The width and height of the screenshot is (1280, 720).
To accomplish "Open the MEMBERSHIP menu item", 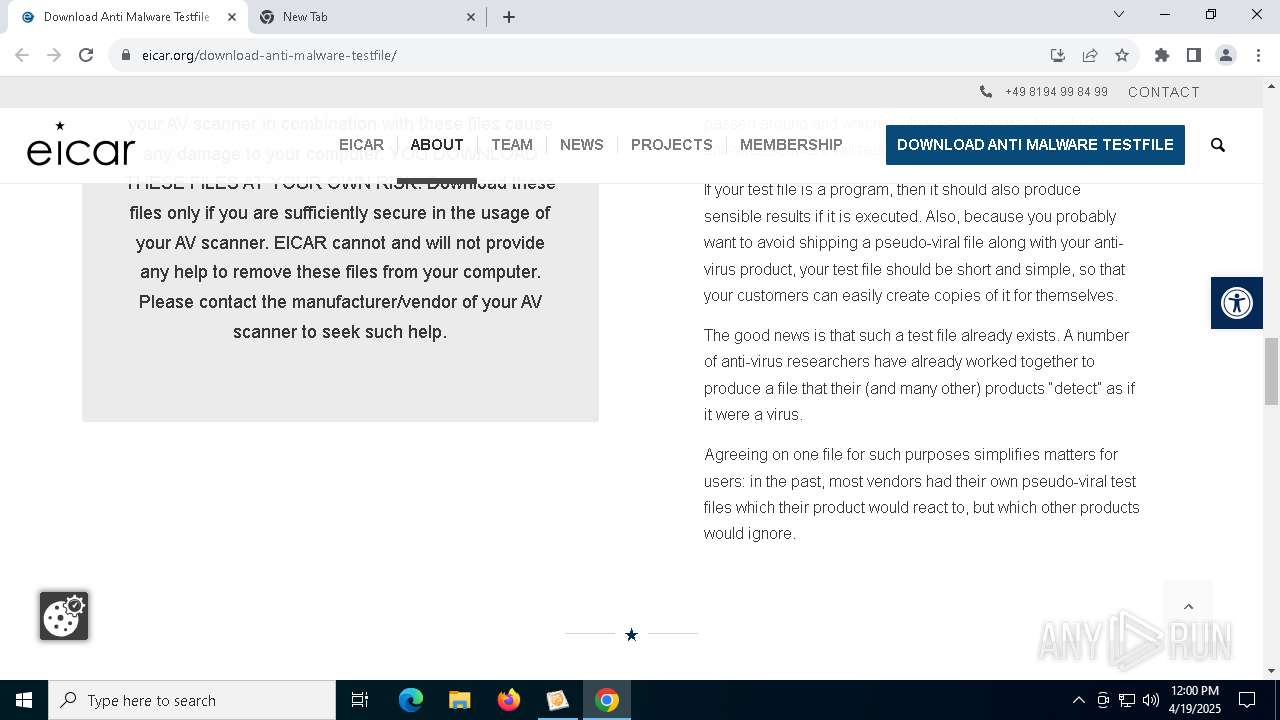I will point(791,145).
